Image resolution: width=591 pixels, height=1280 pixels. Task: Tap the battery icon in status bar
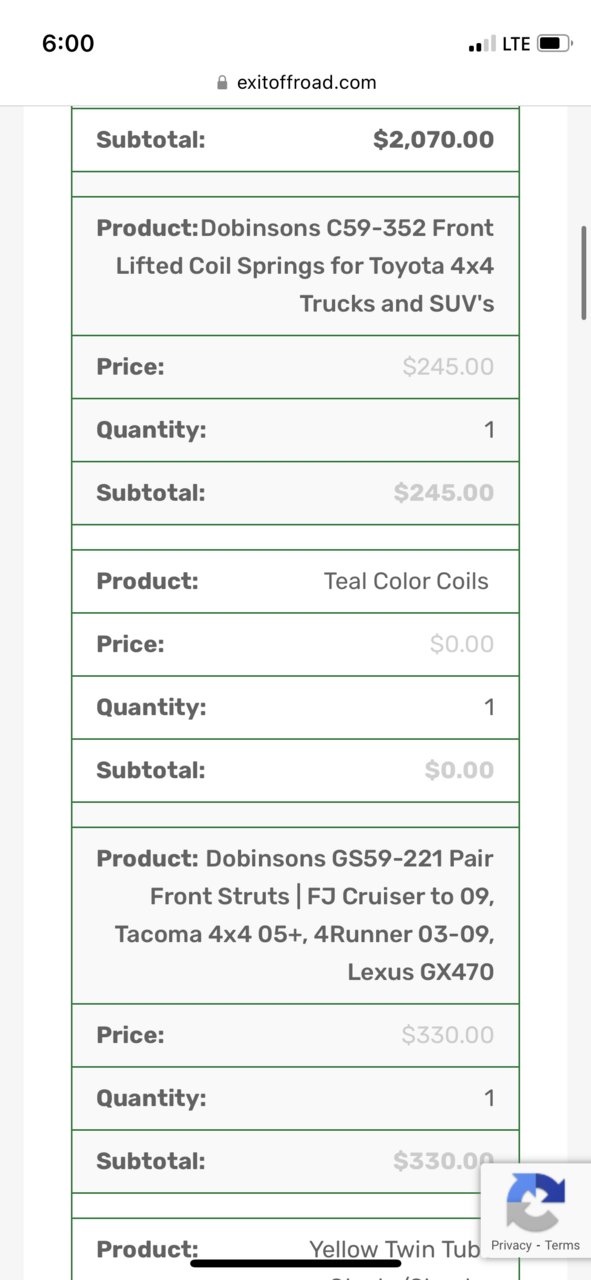pos(553,44)
